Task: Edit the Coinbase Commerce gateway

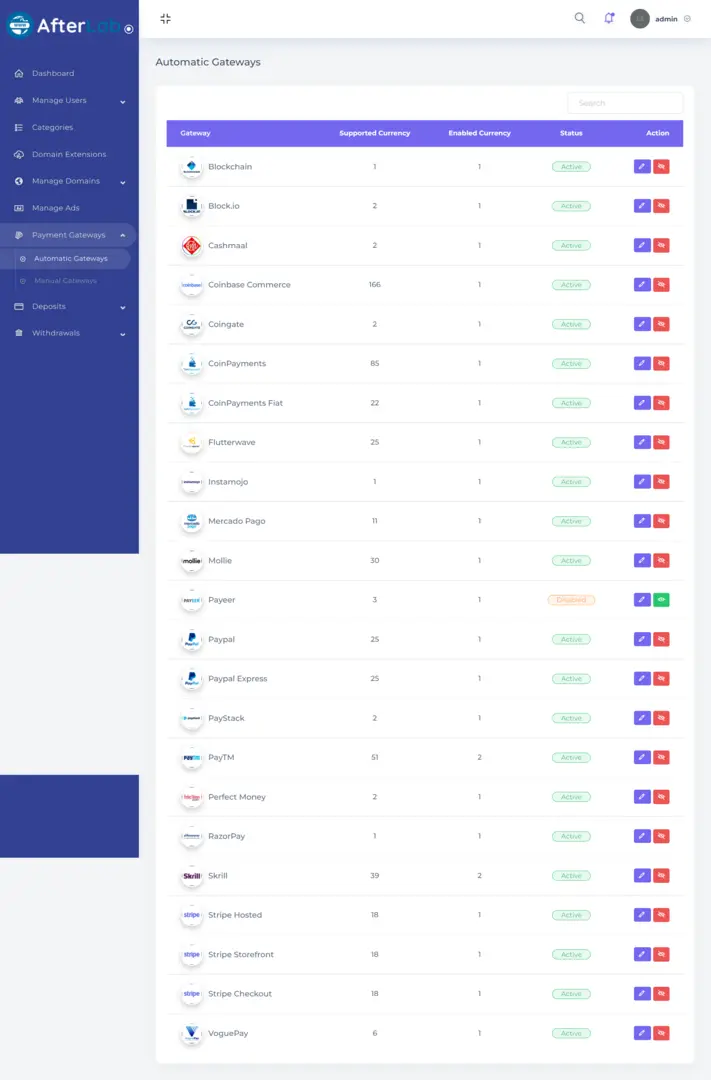Action: pos(642,284)
